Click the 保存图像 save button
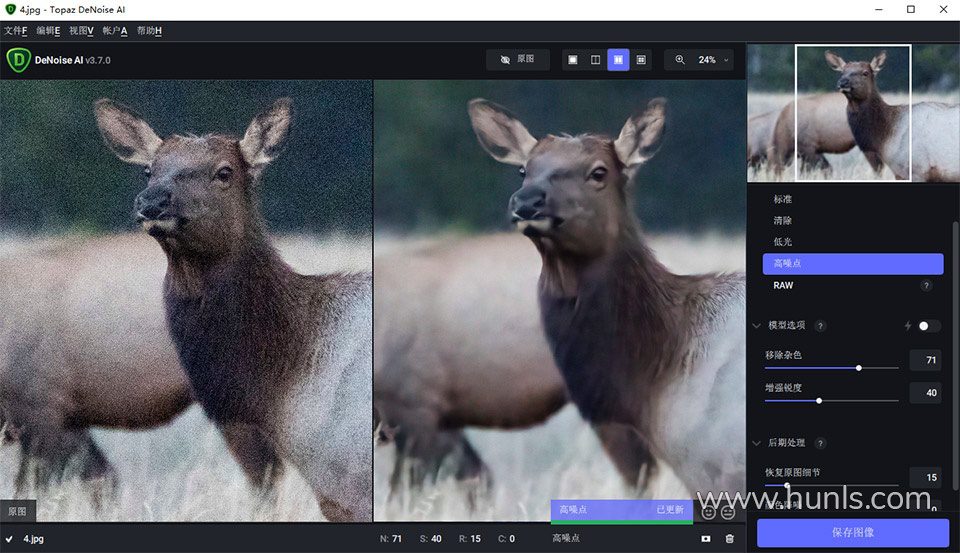 tap(852, 532)
